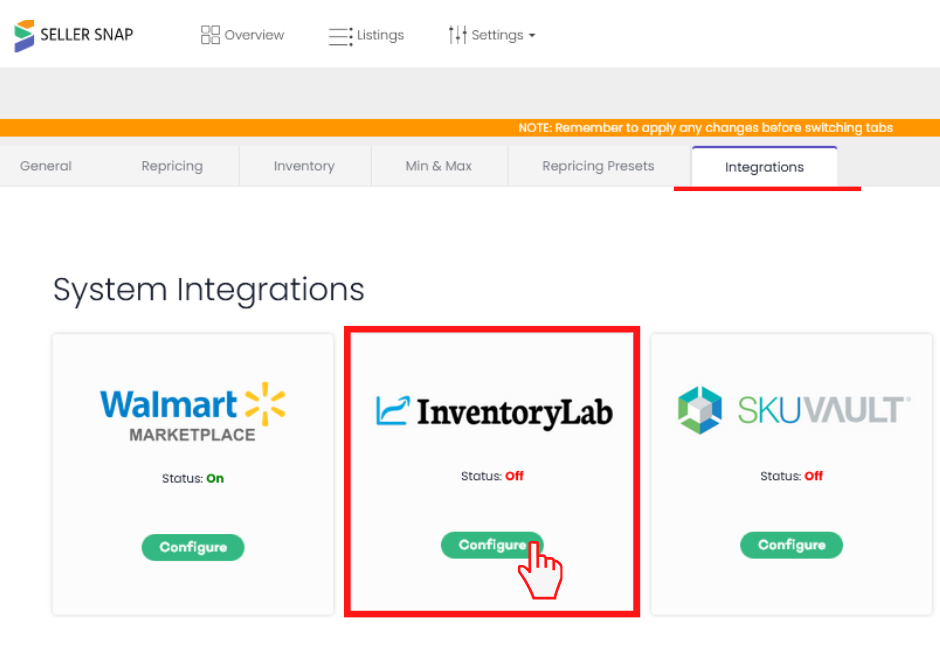This screenshot has width=940, height=653.
Task: Click the Seller Snap logo
Action: (73, 35)
